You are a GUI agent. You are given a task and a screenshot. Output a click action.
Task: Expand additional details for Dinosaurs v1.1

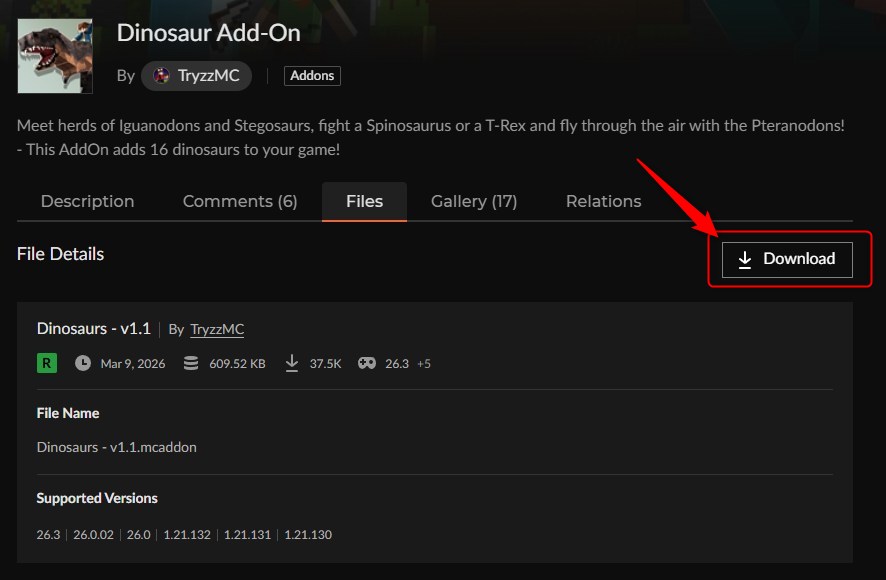[x=94, y=328]
